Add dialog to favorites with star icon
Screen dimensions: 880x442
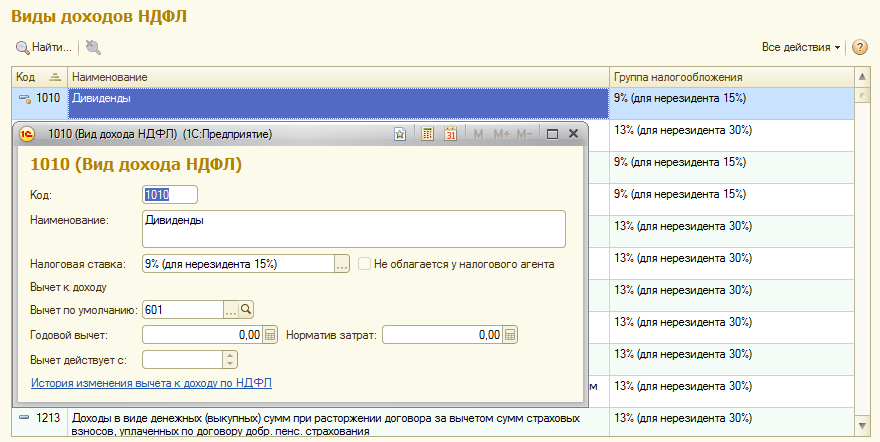[x=400, y=134]
